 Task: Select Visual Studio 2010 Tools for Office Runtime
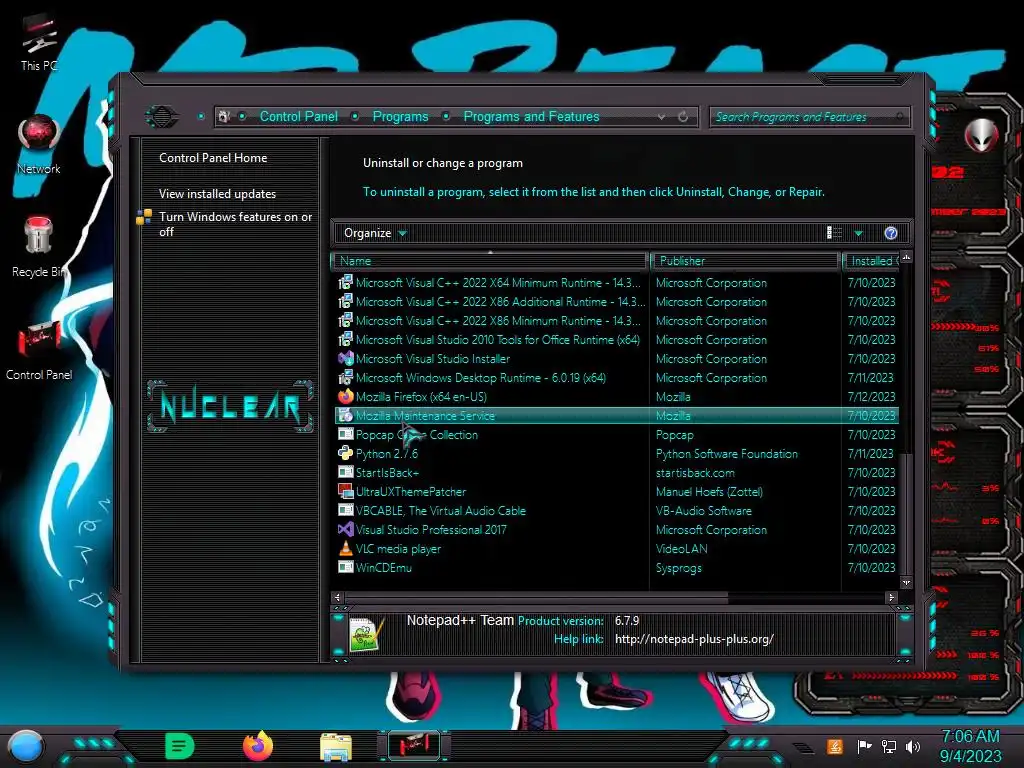616,340
